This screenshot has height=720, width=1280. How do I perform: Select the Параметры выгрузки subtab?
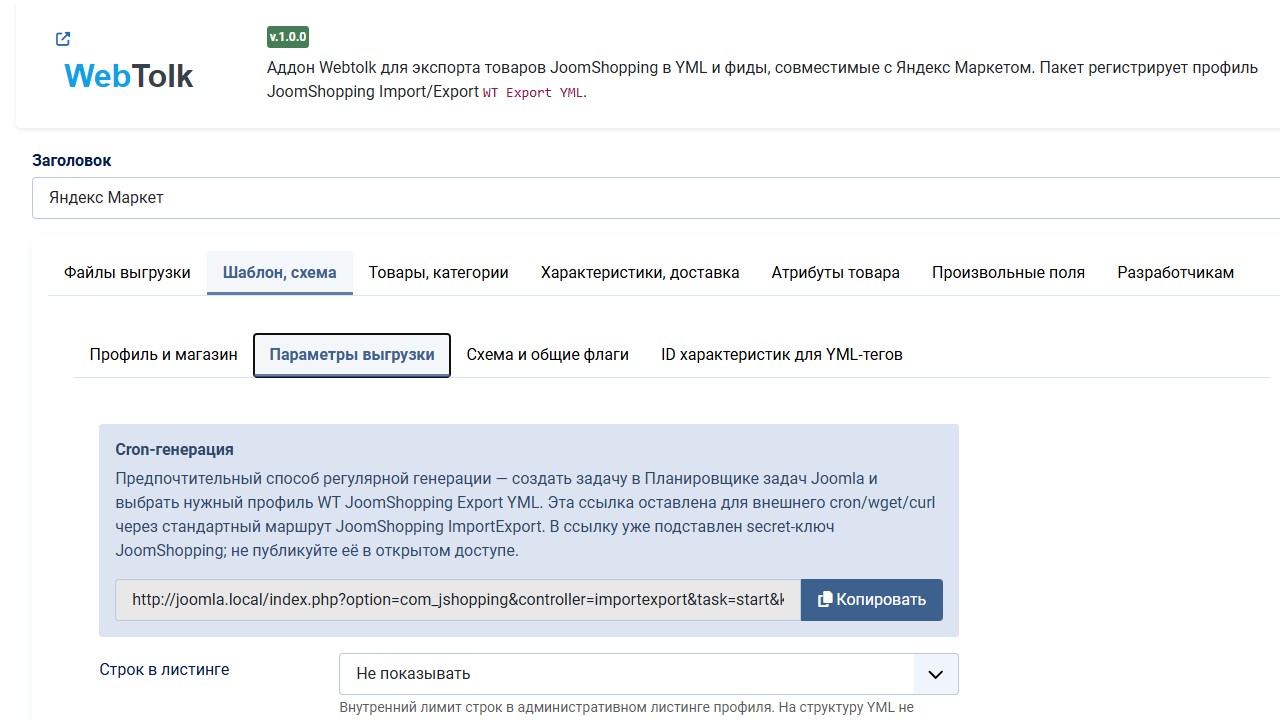click(x=352, y=355)
